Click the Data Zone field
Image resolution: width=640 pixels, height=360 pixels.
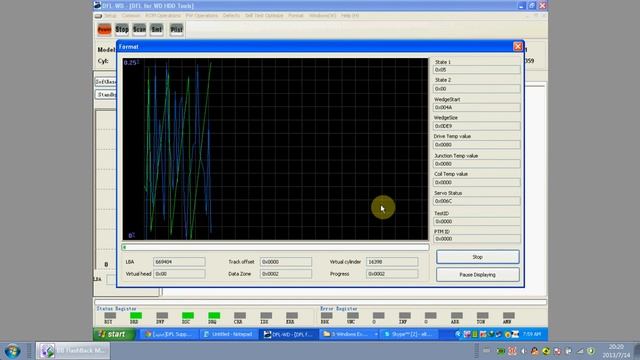(x=286, y=274)
